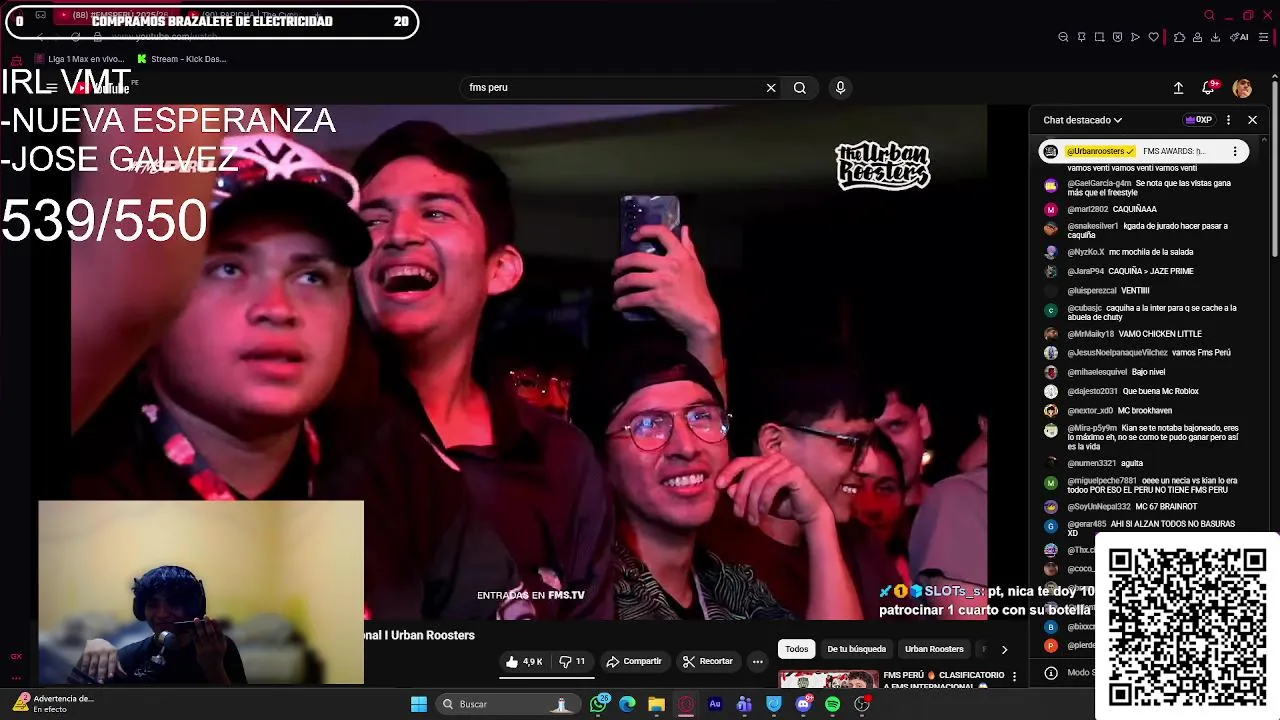Open options for FMS PERÚ CLASIFICATORIO video
The height and width of the screenshot is (720, 1280).
tap(1014, 677)
